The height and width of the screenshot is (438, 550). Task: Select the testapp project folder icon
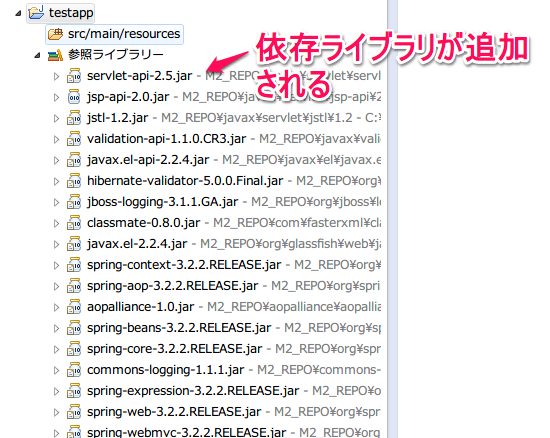pyautogui.click(x=36, y=13)
